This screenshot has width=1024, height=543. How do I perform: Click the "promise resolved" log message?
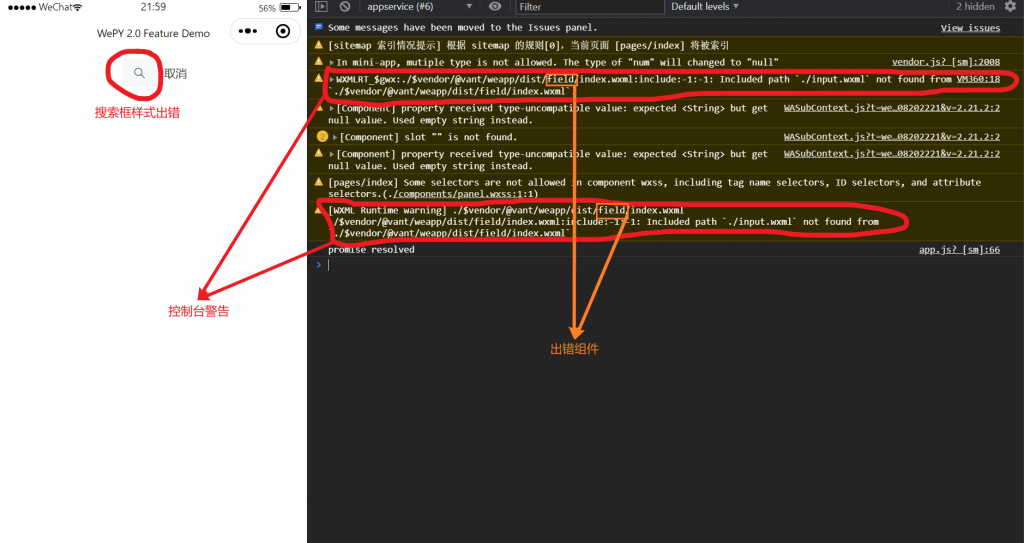[371, 250]
